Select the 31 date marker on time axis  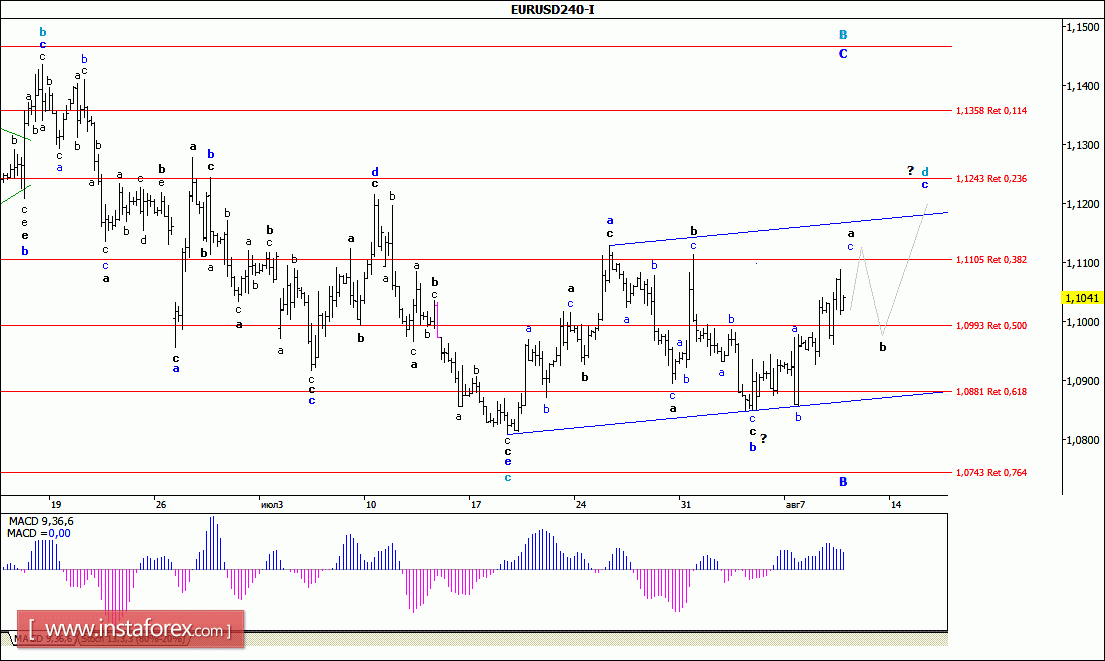click(x=686, y=505)
